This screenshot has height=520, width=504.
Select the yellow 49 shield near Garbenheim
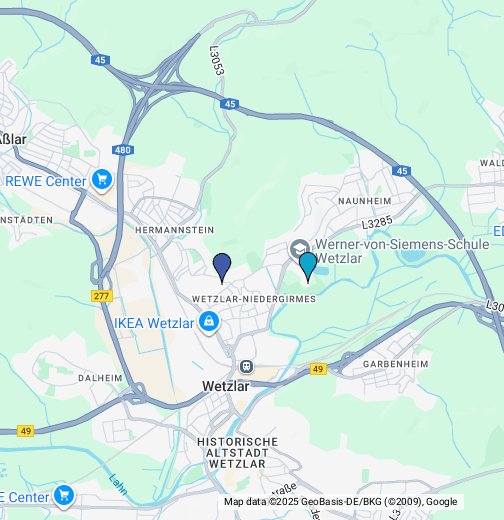point(318,369)
